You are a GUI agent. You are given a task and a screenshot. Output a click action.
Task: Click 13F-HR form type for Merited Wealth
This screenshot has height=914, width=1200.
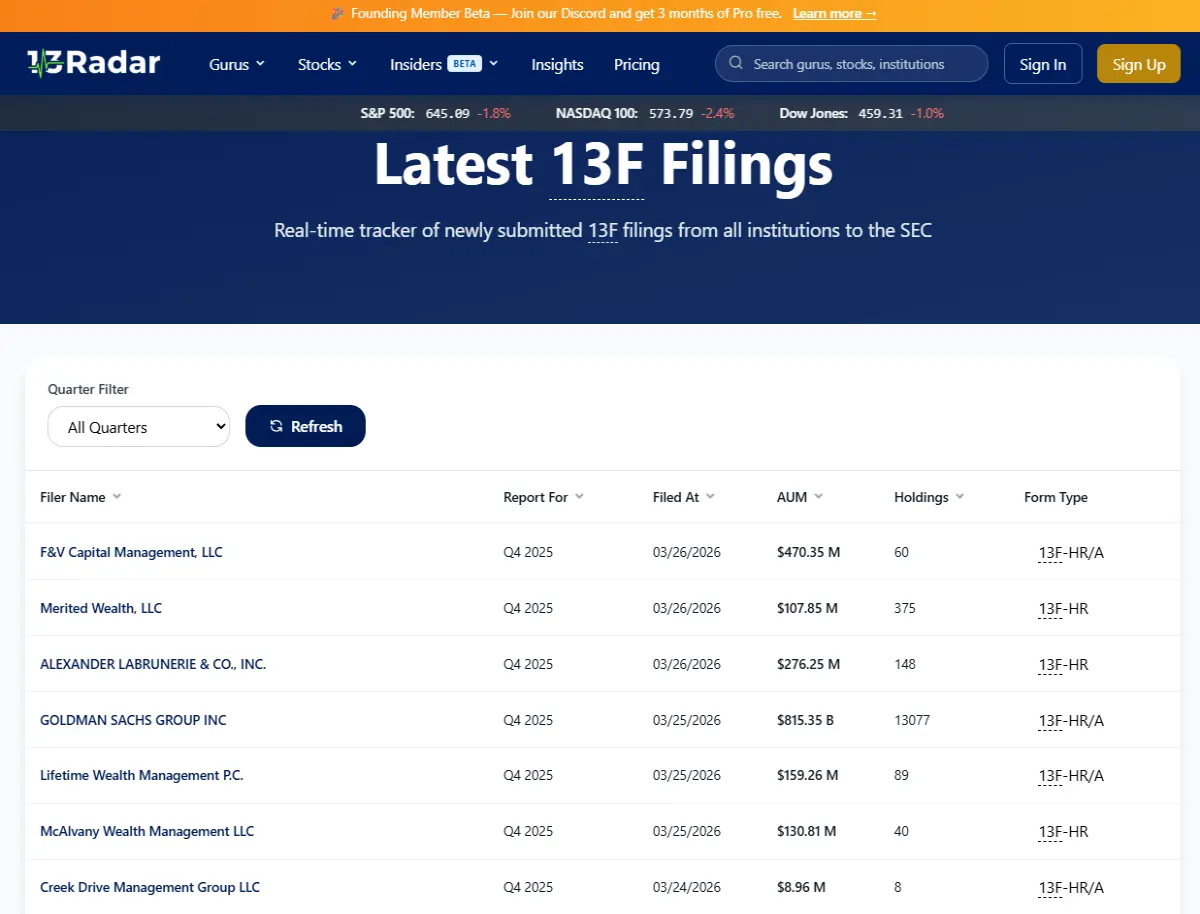click(x=1063, y=608)
